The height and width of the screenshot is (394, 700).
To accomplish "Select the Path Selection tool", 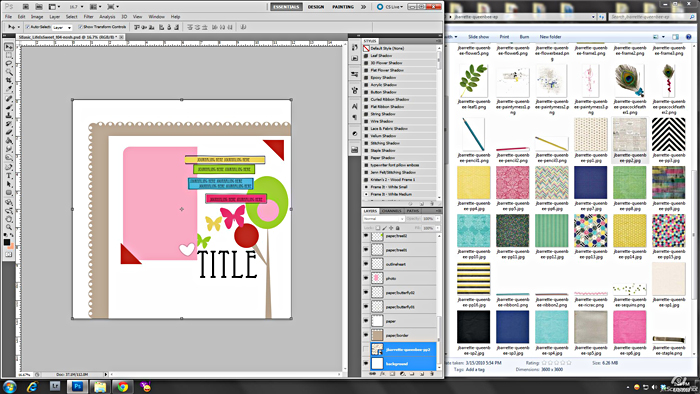I will [x=8, y=184].
